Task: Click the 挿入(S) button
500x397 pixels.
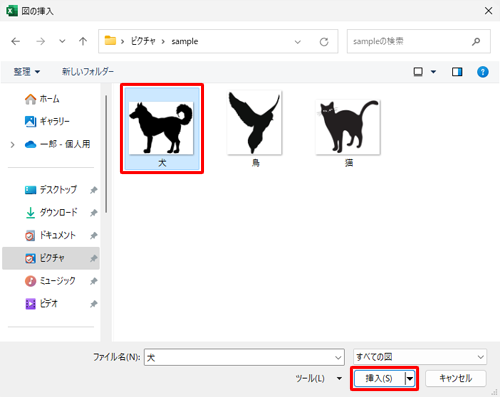Action: [379, 378]
